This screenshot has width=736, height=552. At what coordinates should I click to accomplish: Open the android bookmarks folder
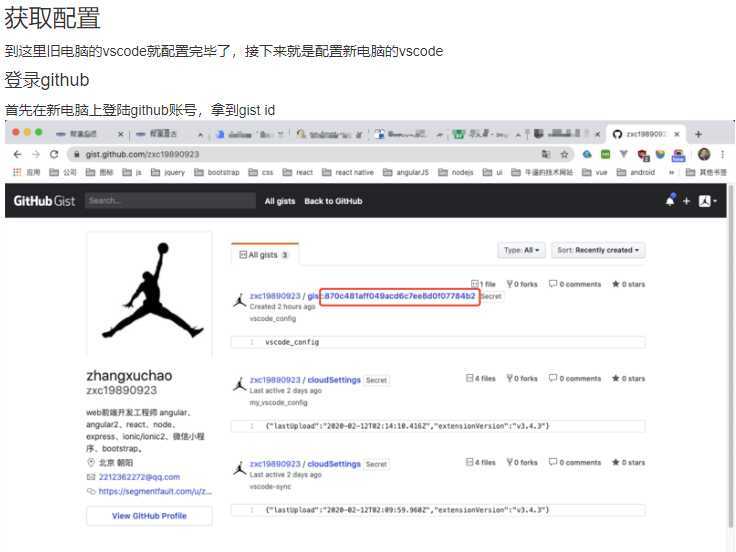636,172
